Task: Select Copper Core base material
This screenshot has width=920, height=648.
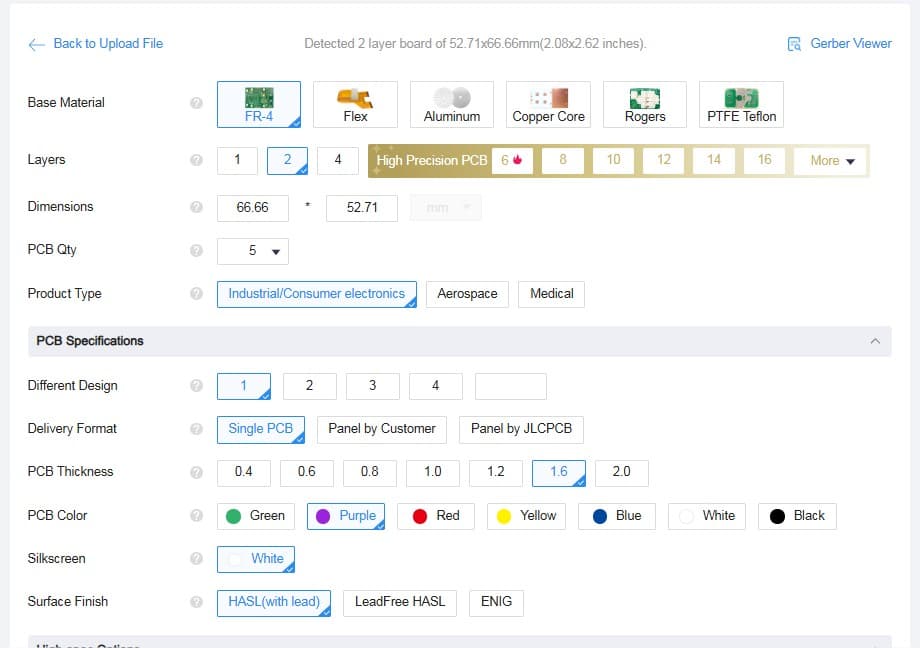Action: (x=549, y=104)
